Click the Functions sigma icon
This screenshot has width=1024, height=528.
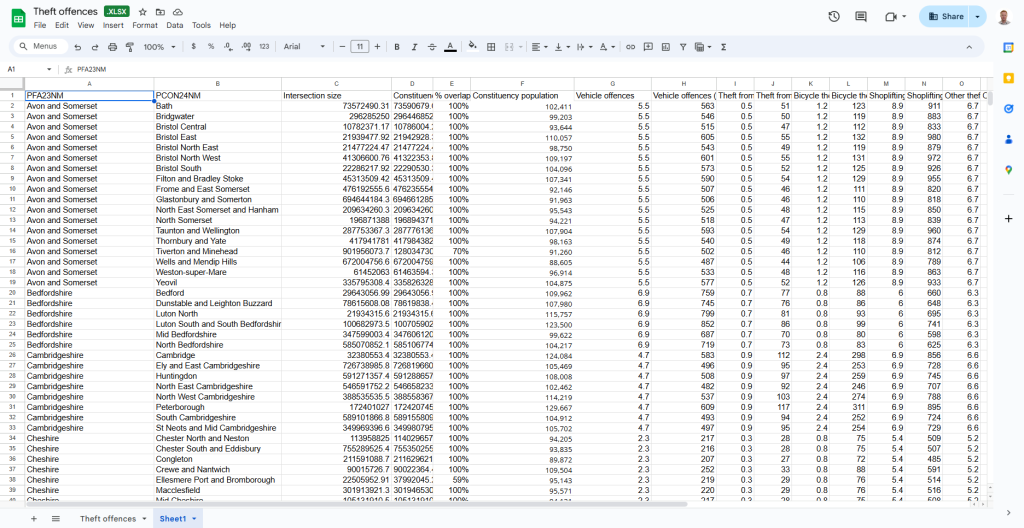click(723, 47)
